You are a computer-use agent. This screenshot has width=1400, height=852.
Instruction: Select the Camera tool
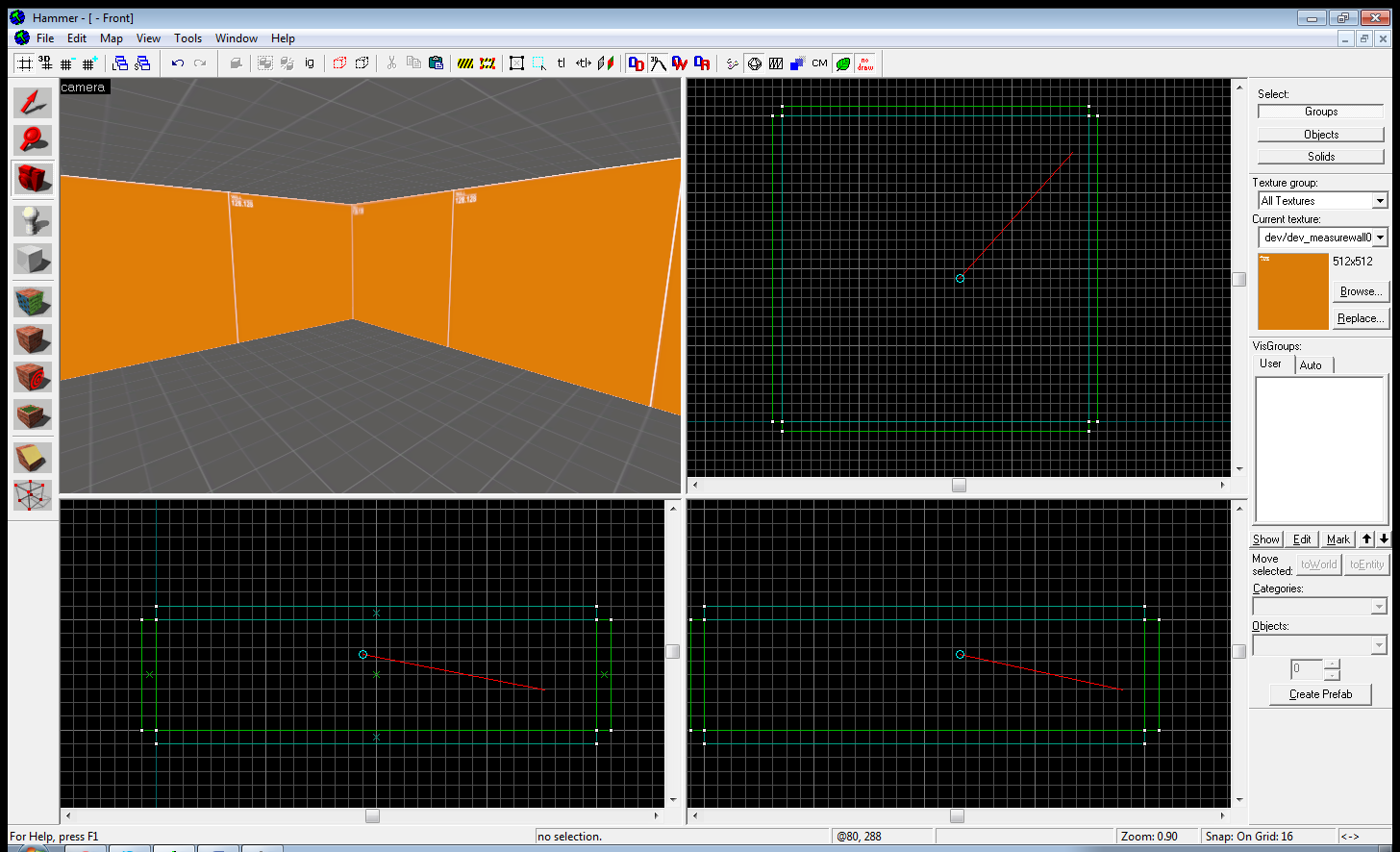pyautogui.click(x=33, y=179)
